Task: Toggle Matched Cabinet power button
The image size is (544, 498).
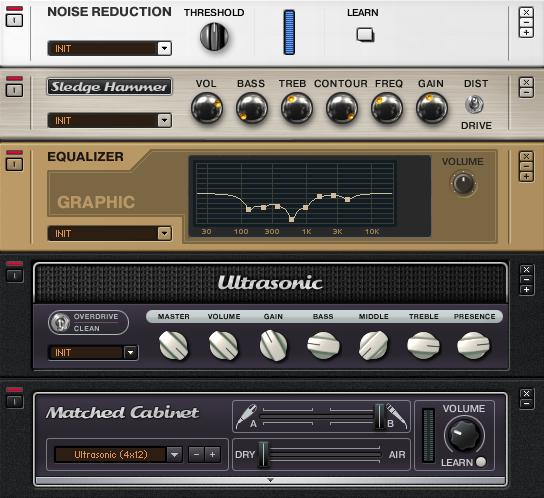Action: point(15,402)
